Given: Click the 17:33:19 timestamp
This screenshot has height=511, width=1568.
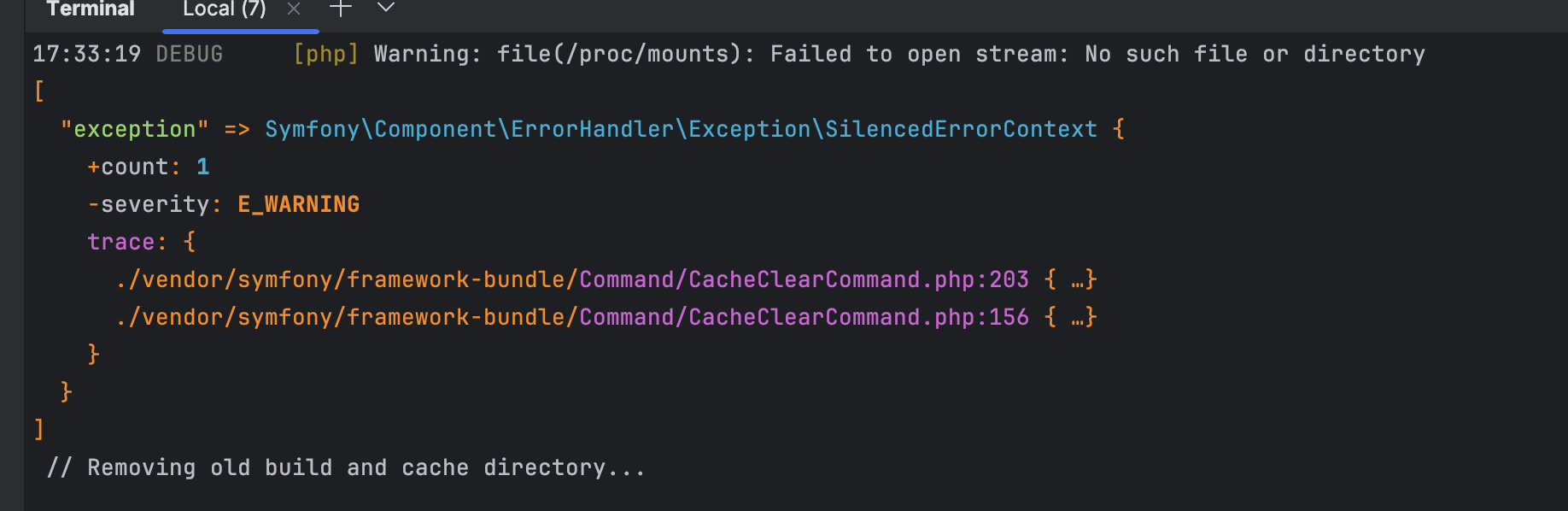Looking at the screenshot, I should (x=86, y=54).
